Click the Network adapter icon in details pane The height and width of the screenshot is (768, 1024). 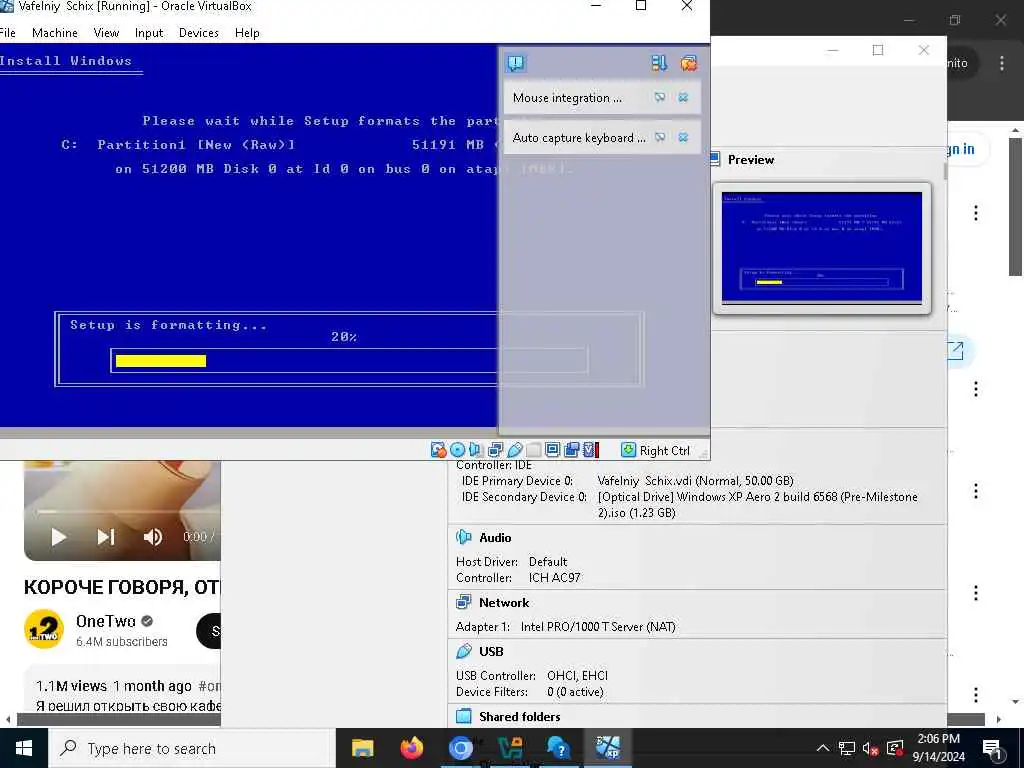pyautogui.click(x=464, y=602)
